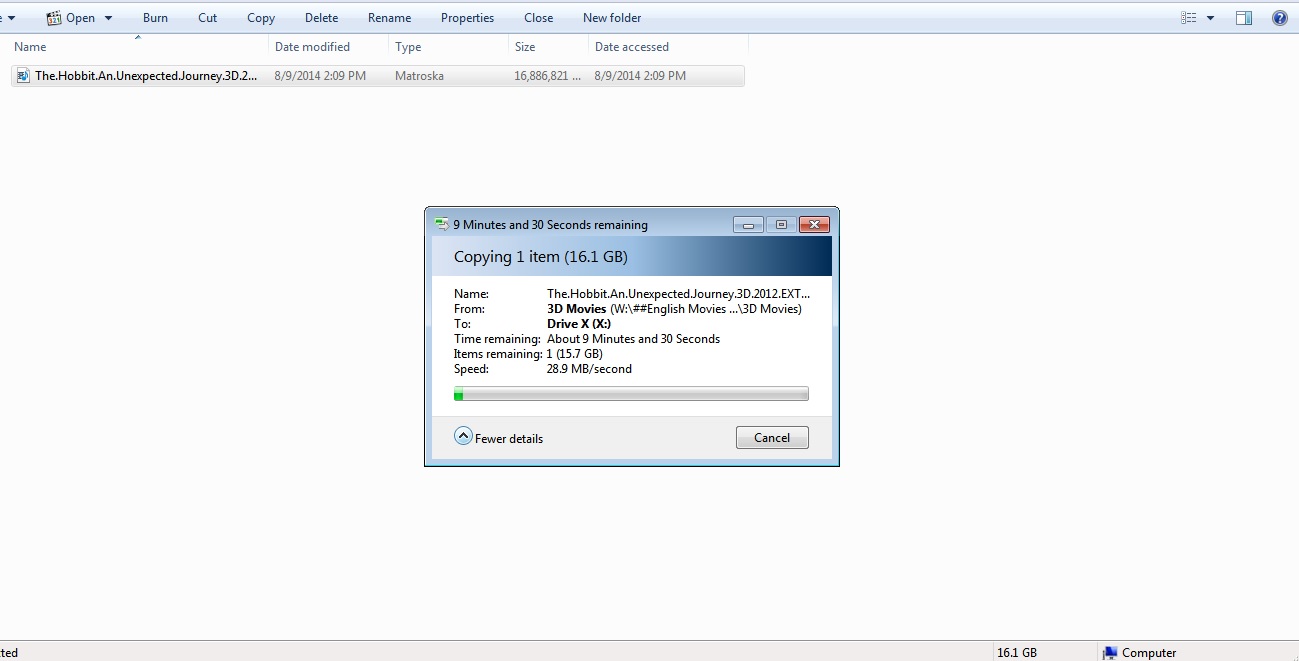Click the Computer icon in status bar
Image resolution: width=1299 pixels, height=661 pixels.
tap(1109, 653)
